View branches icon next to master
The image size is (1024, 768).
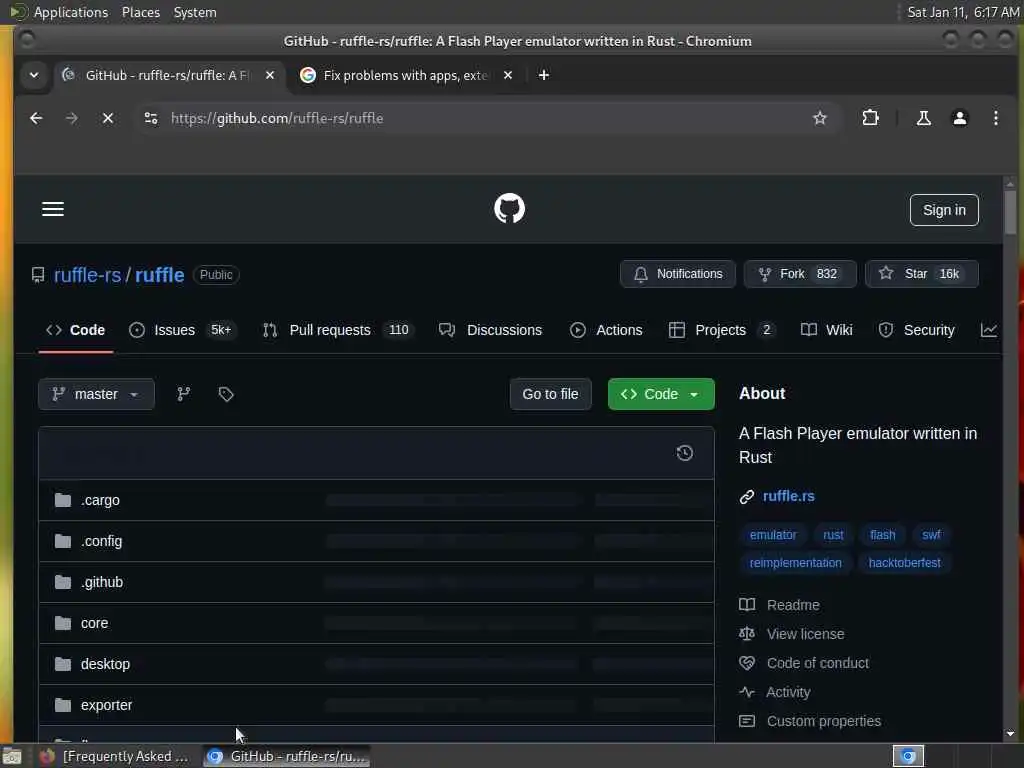(184, 394)
